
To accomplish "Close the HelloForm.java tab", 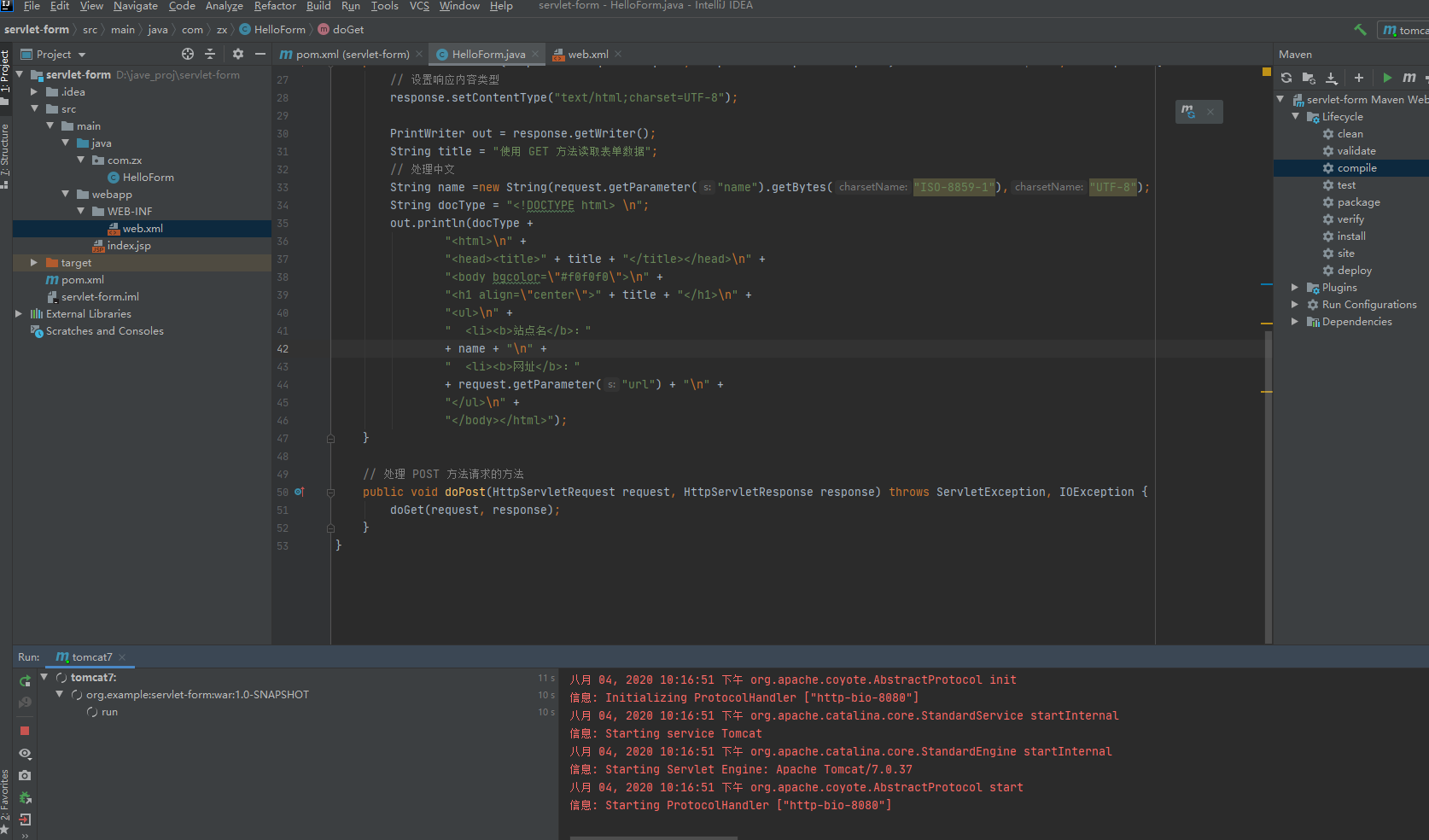I will tap(535, 54).
